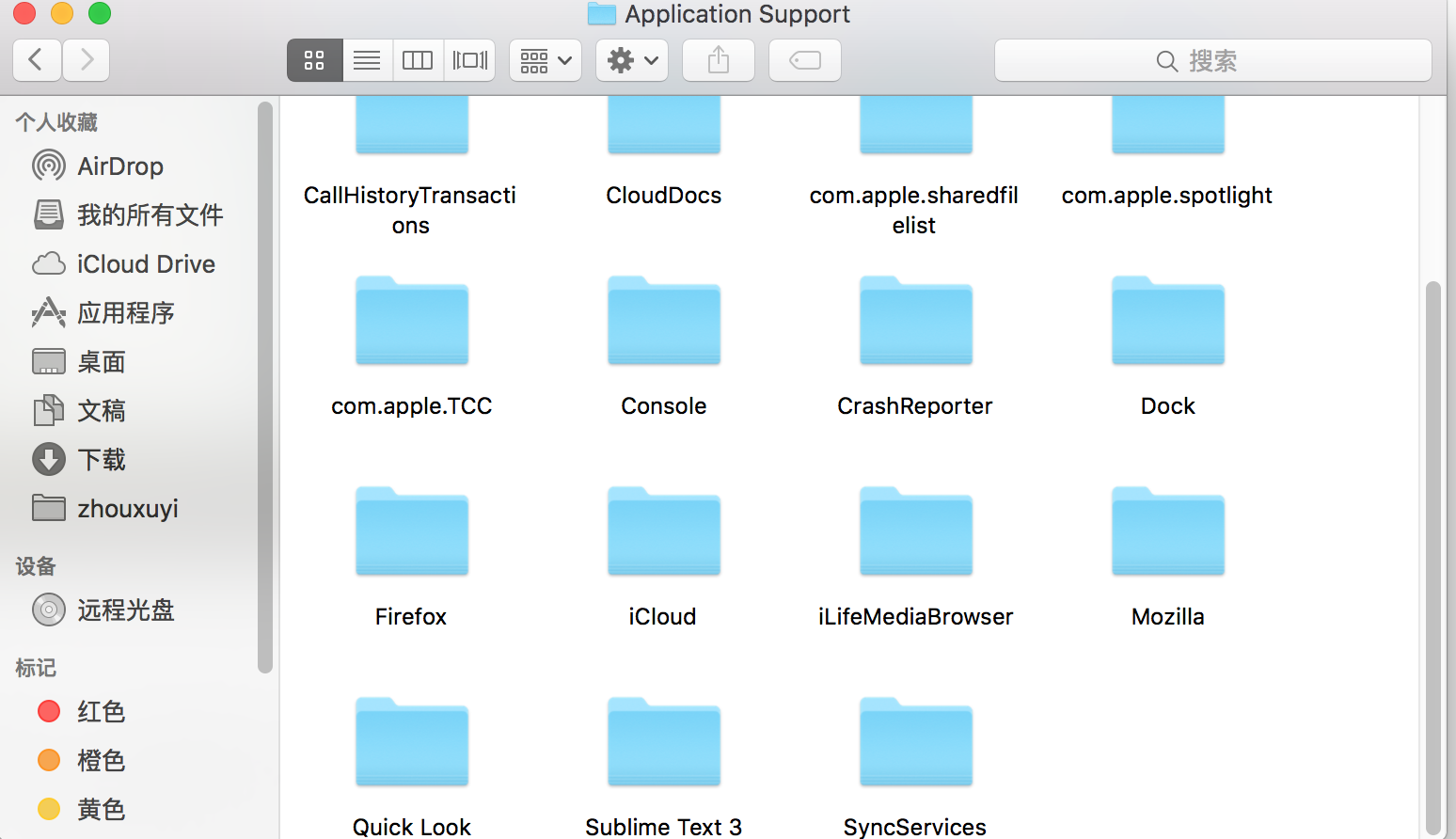The image size is (1456, 839).
Task: Open the Firefox folder
Action: tap(411, 531)
